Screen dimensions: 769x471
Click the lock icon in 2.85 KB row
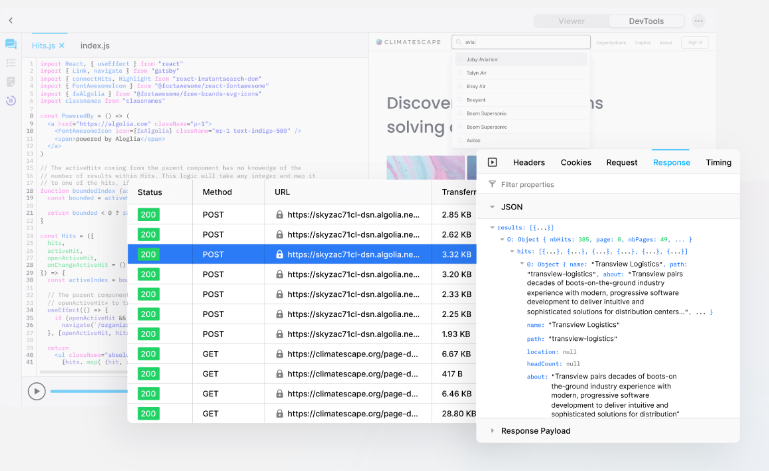tap(280, 214)
